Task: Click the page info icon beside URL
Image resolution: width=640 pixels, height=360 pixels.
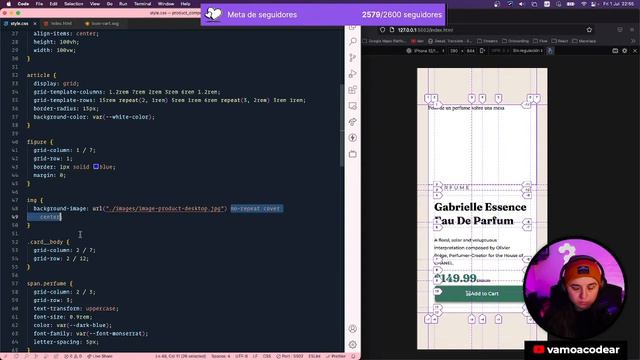Action: [x=391, y=30]
